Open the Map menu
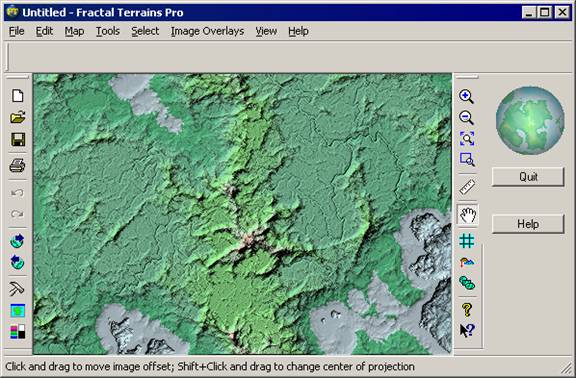Image resolution: width=576 pixels, height=378 pixels. point(74,31)
